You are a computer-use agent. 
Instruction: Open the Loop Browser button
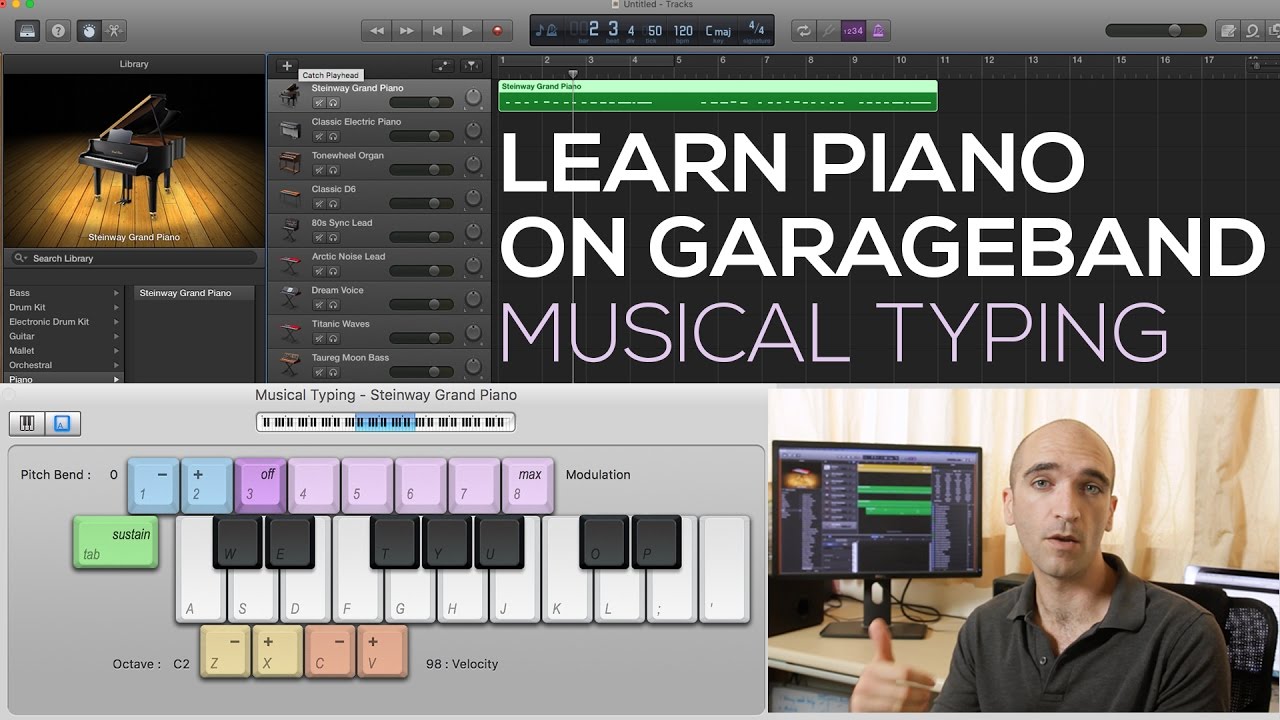pyautogui.click(x=1253, y=30)
